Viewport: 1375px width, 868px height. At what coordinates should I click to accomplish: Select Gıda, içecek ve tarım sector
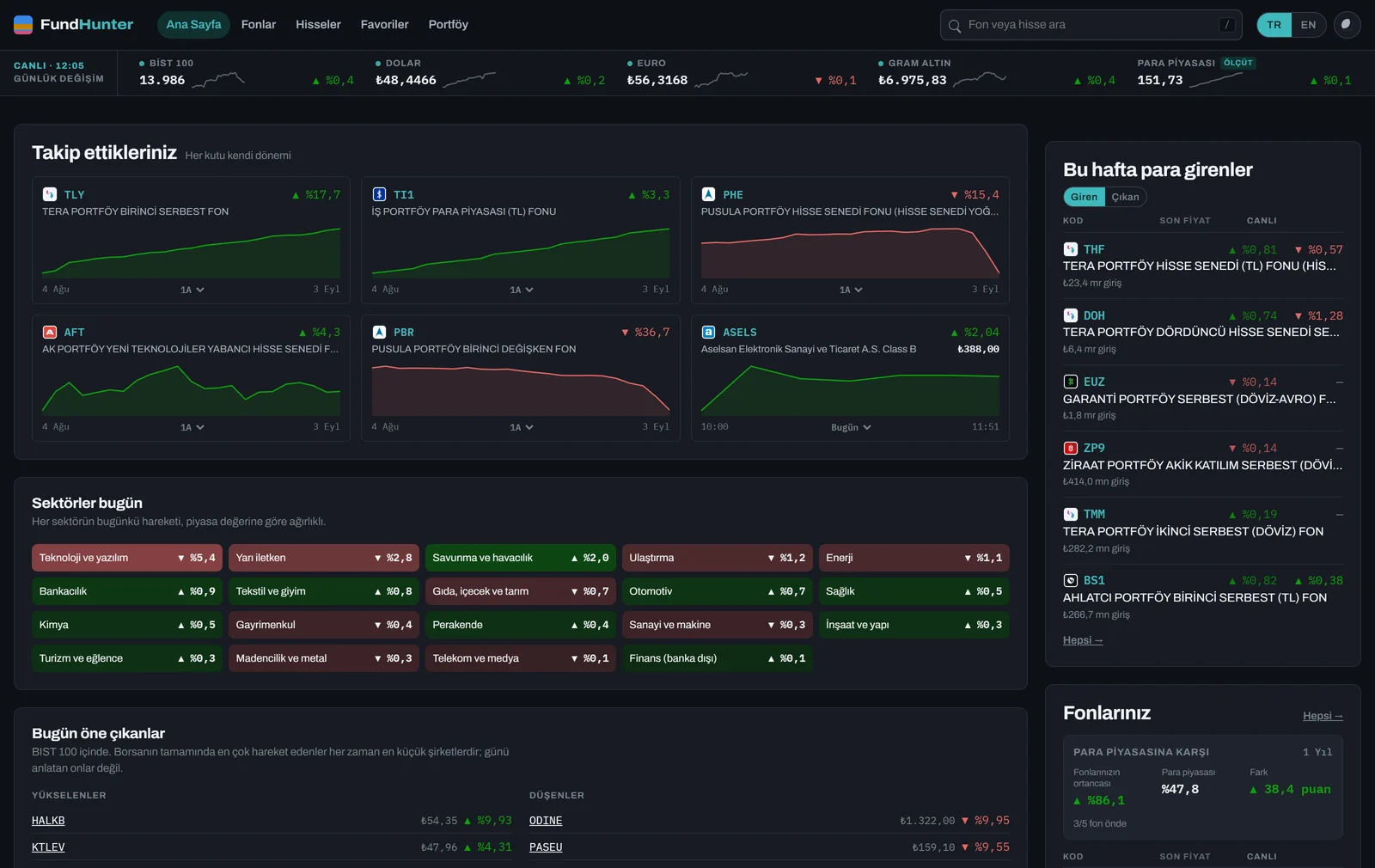(521, 591)
